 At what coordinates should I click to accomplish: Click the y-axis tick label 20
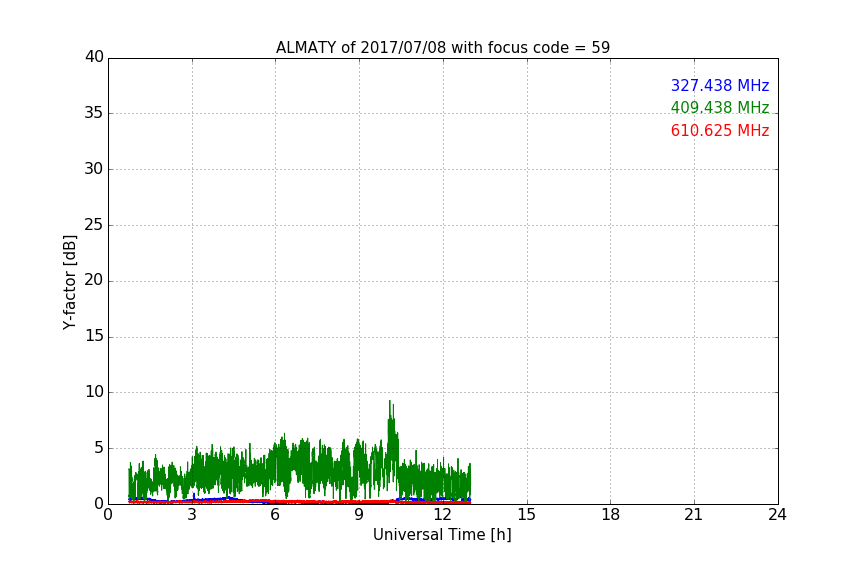[94, 280]
